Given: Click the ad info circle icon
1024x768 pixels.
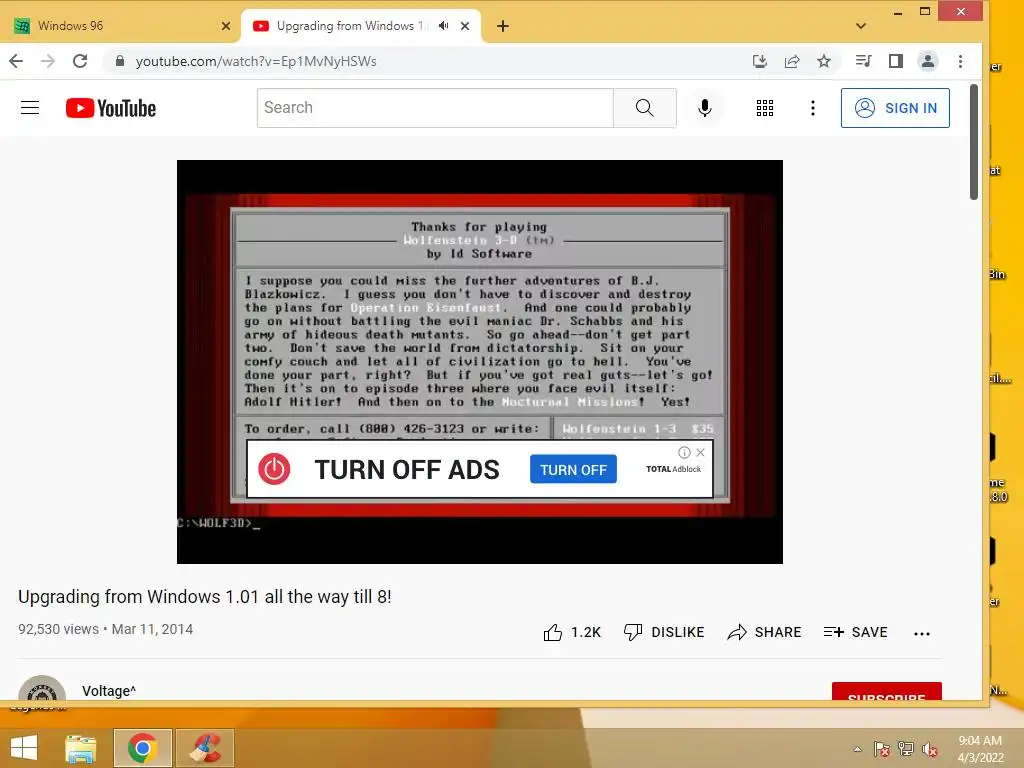Looking at the screenshot, I should coord(684,452).
